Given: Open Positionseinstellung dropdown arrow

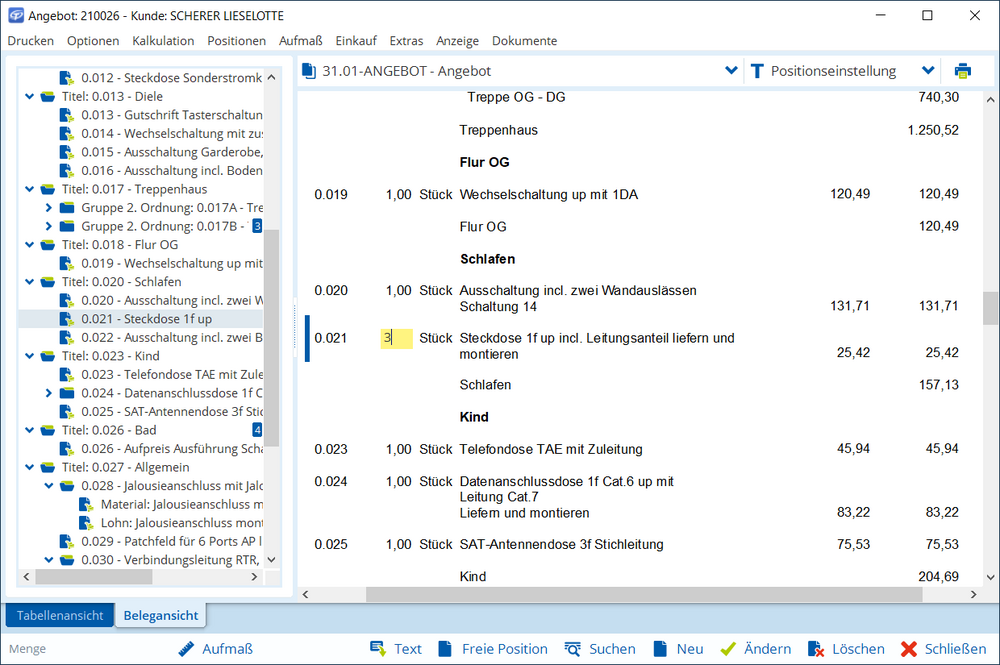Looking at the screenshot, I should (x=928, y=71).
